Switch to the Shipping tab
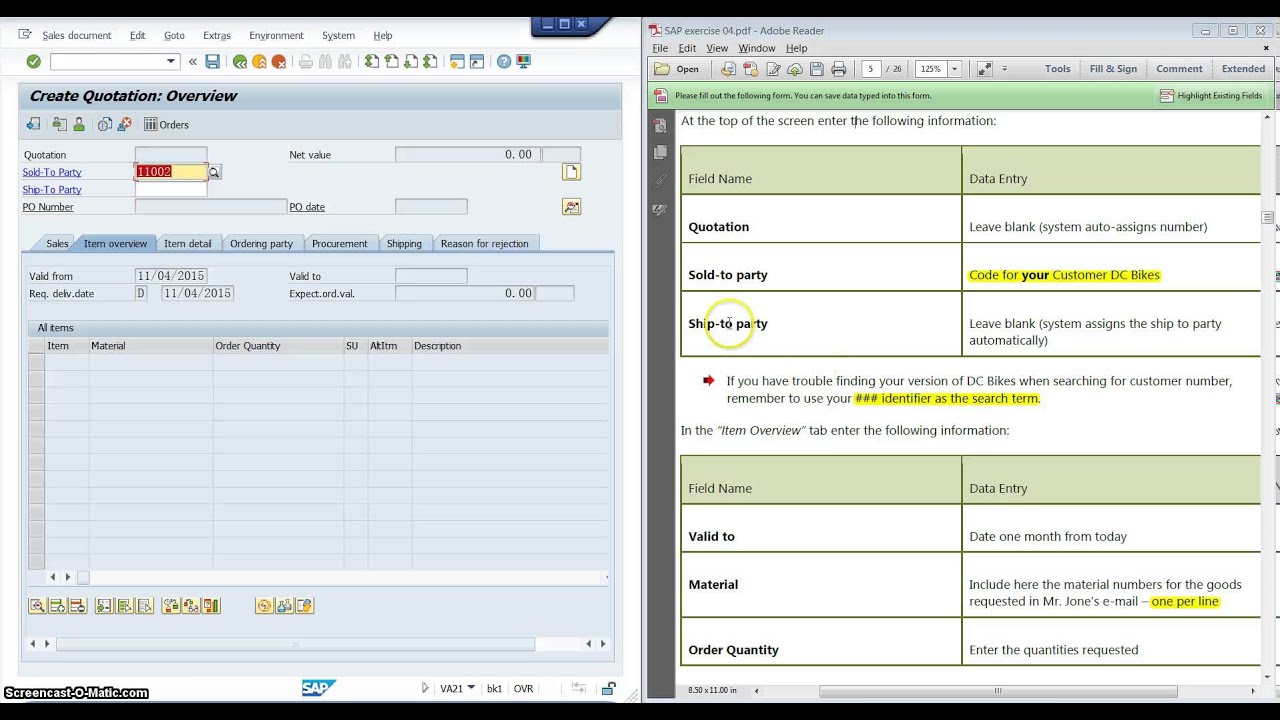The height and width of the screenshot is (720, 1280). point(404,244)
